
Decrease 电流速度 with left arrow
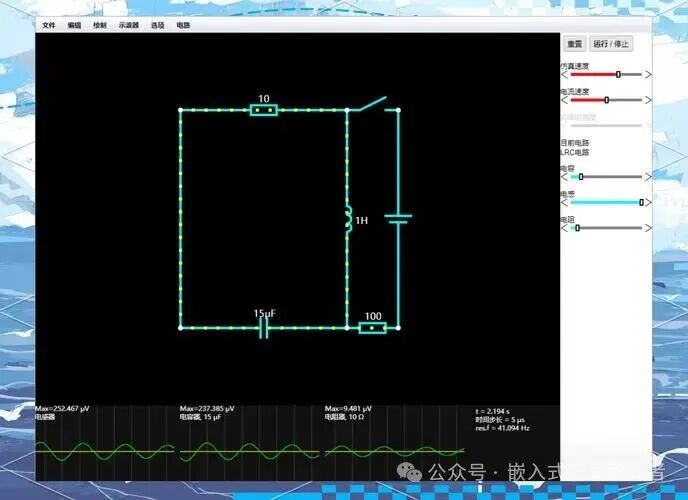click(565, 100)
